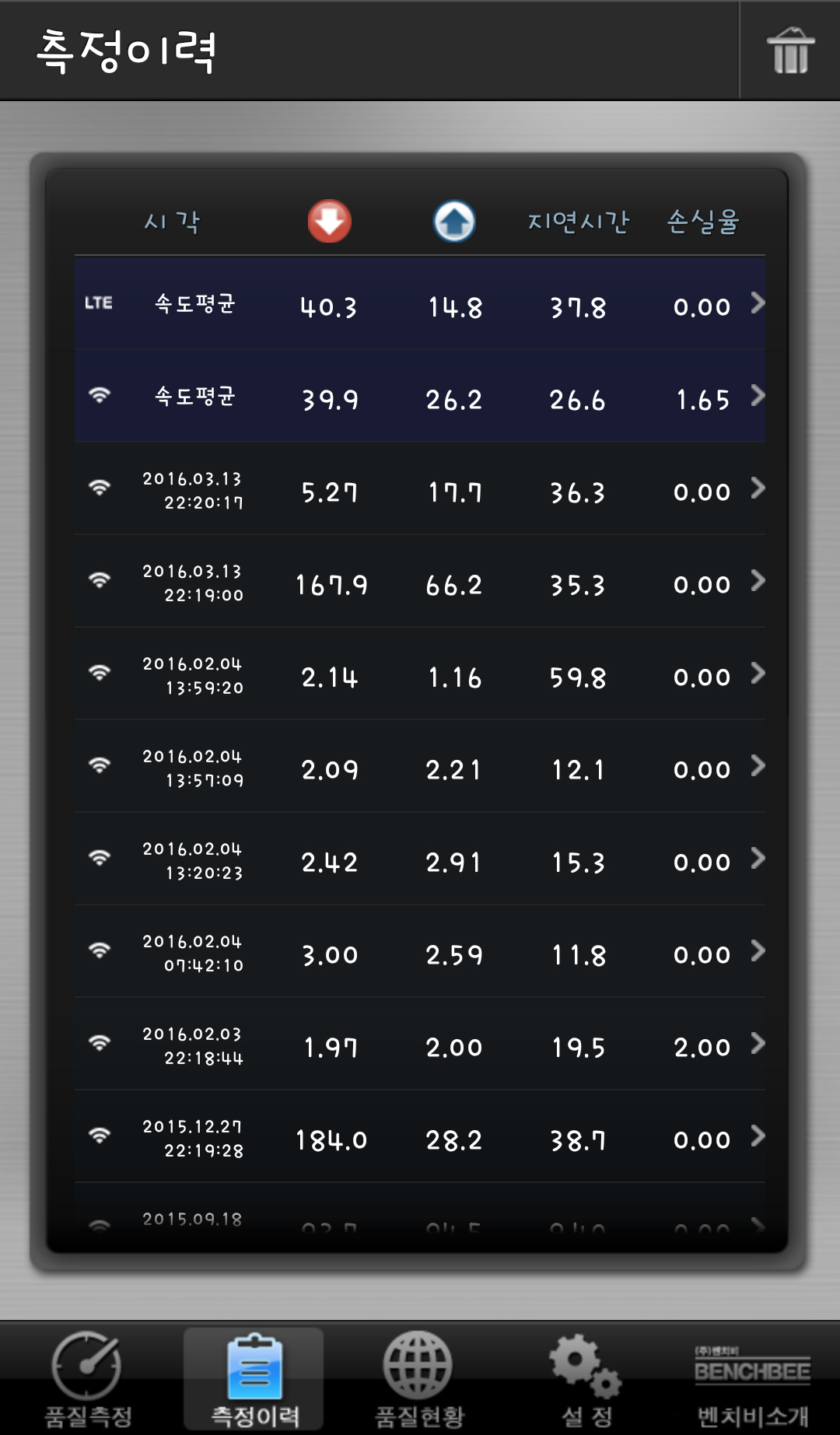Tap Wi-Fi icon for 2016.03.13 22:20:17
The width and height of the screenshot is (840, 1435).
[x=100, y=488]
